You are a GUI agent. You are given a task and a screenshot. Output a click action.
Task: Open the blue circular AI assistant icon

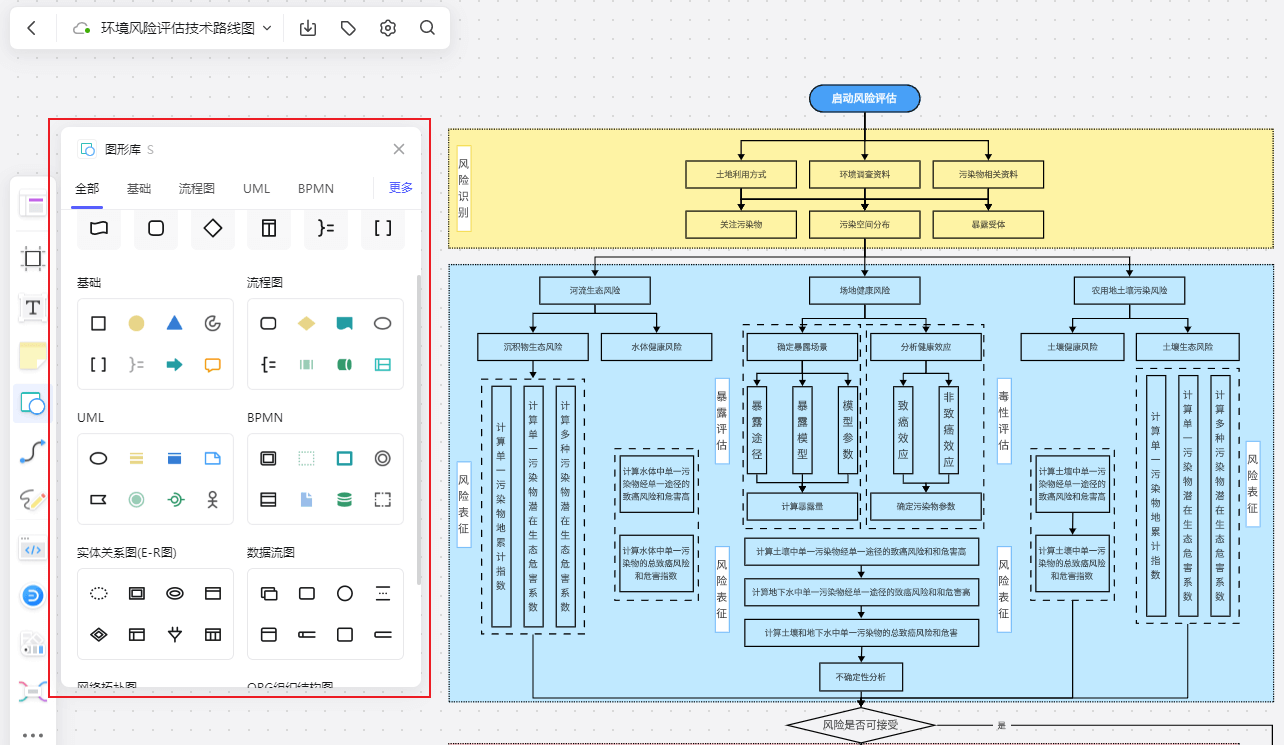(33, 596)
